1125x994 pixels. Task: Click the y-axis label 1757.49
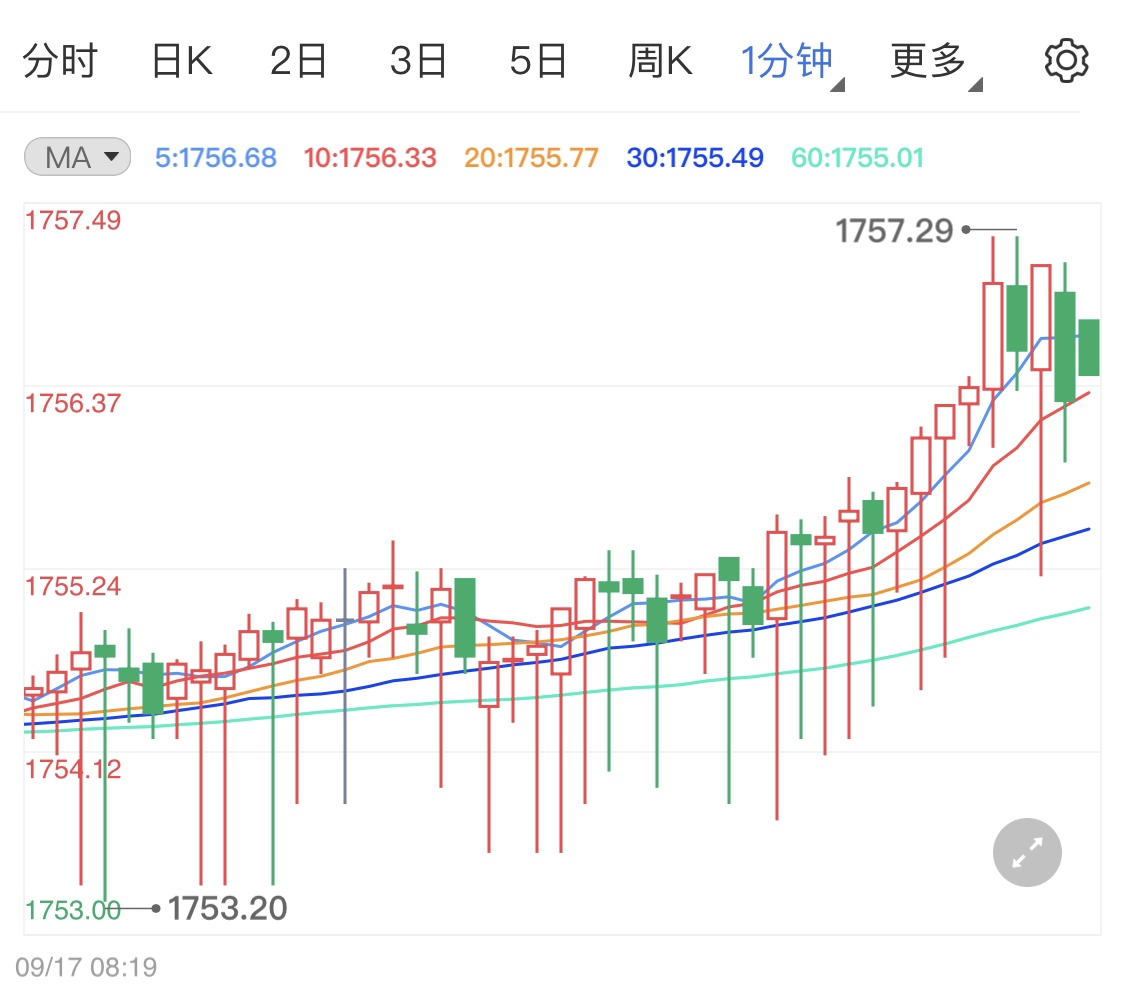(x=73, y=220)
